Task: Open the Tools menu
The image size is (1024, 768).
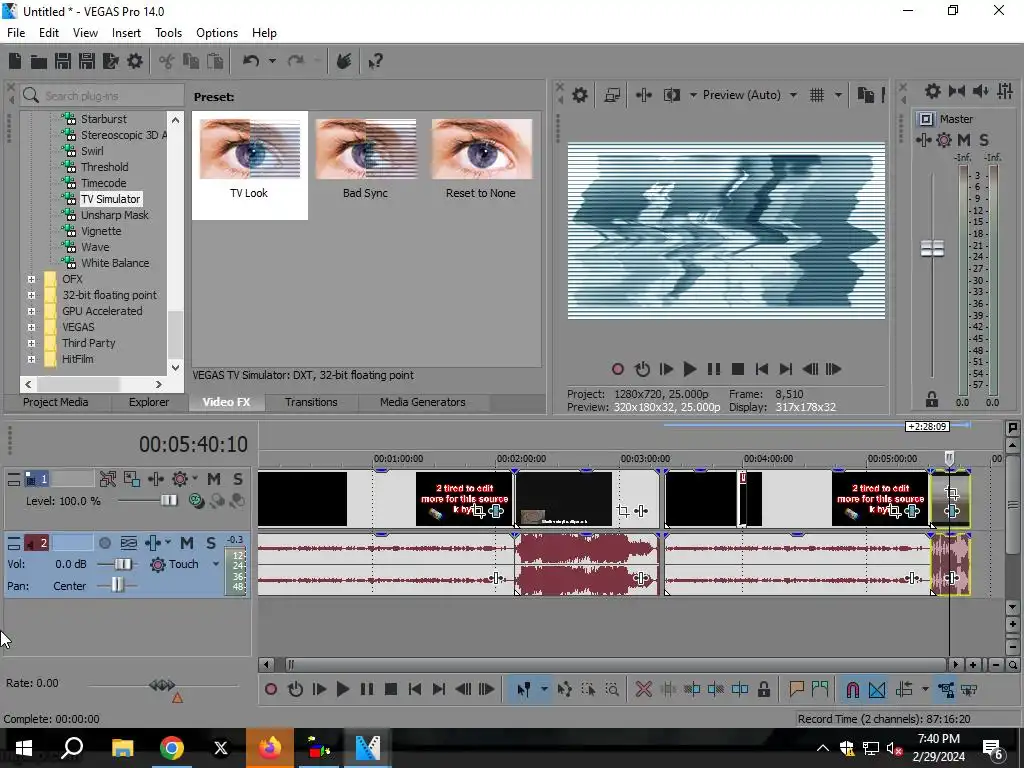Action: coord(168,33)
